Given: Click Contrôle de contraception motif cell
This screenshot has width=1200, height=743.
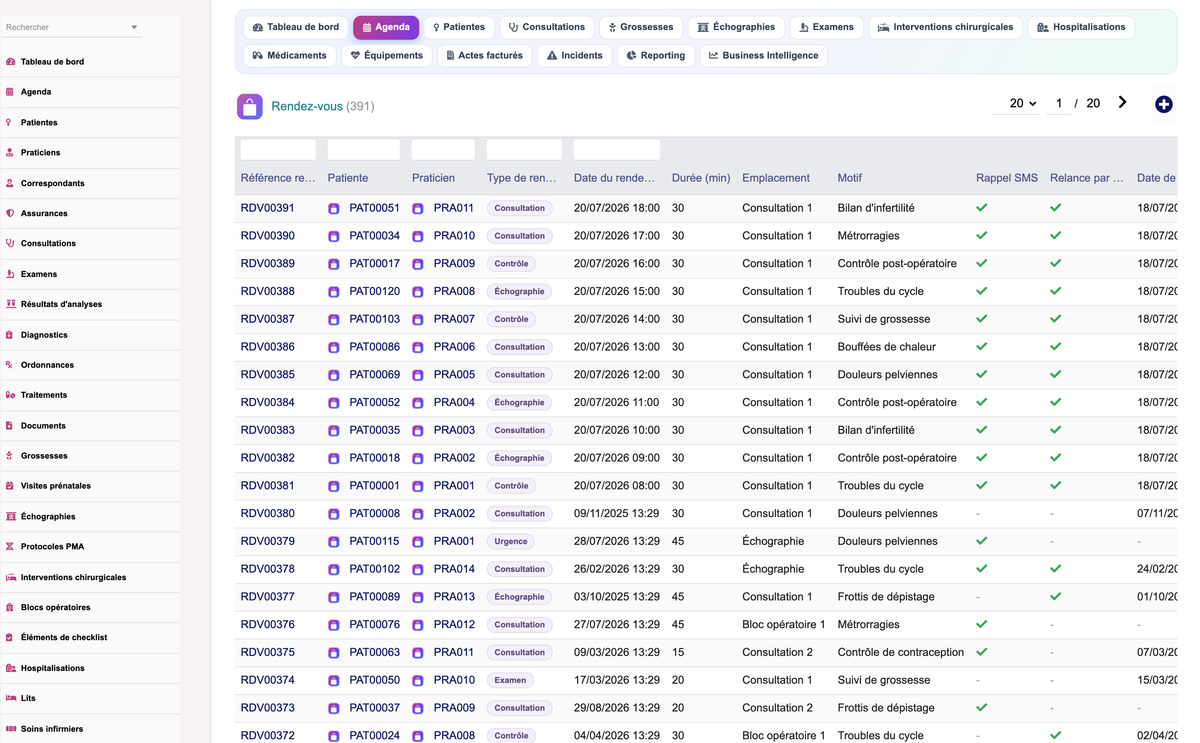Looking at the screenshot, I should [x=900, y=652].
